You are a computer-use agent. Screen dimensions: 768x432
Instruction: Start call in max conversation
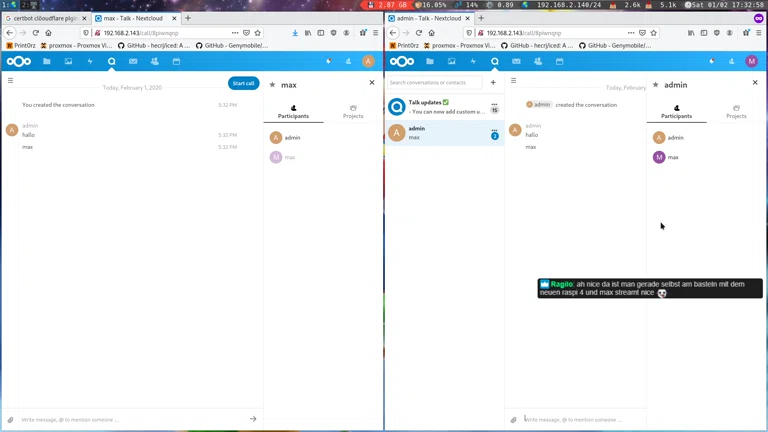243,83
